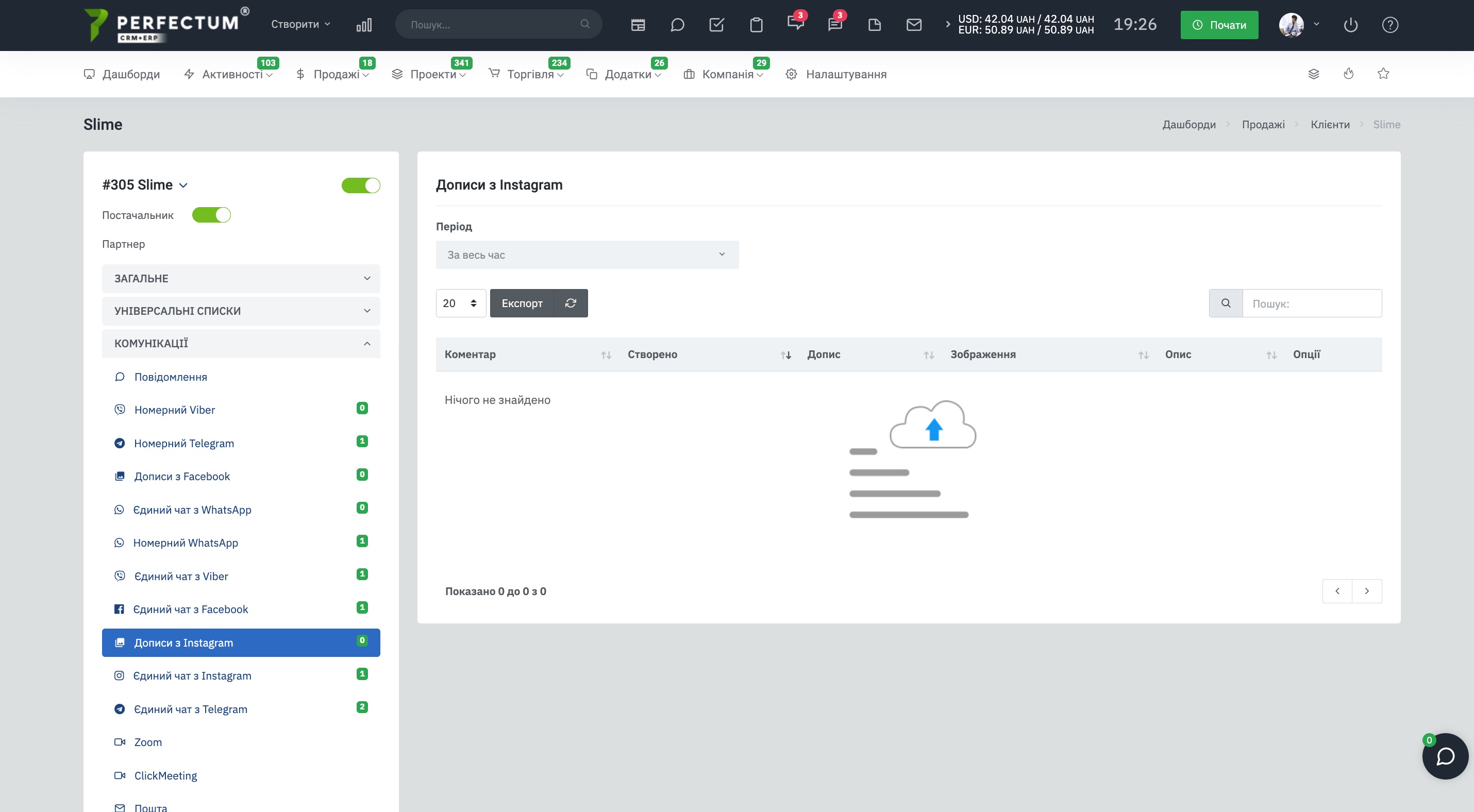This screenshot has height=812, width=1474.
Task: Open Номерний Telegram in the sidebar
Action: (x=241, y=443)
